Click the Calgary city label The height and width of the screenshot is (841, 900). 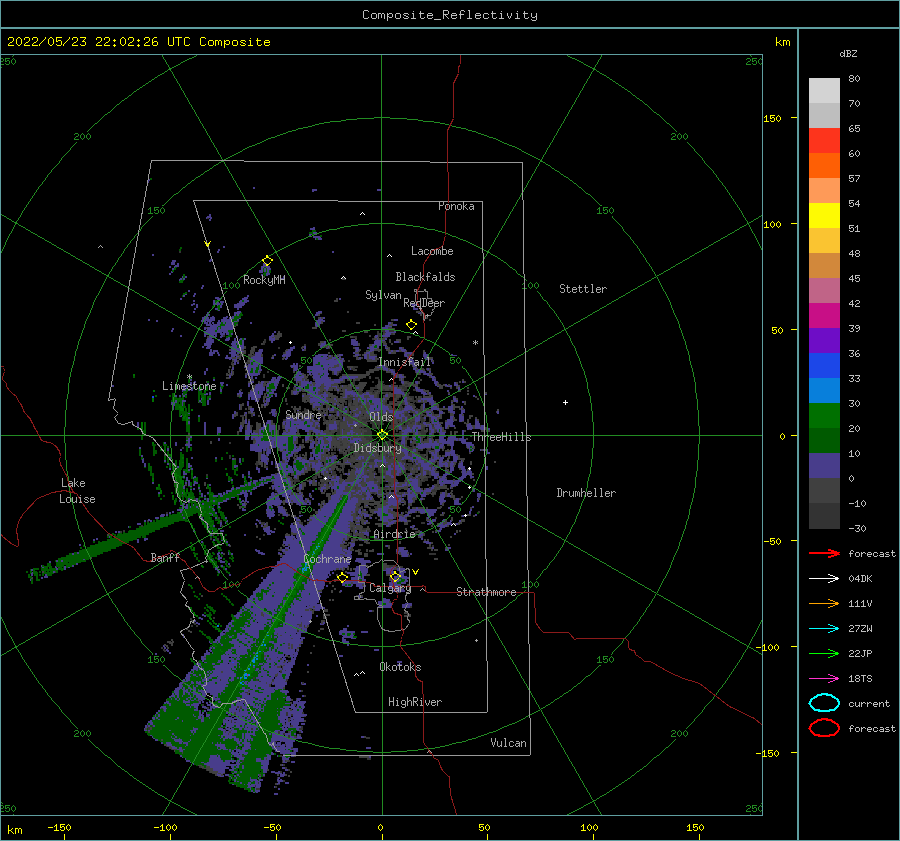pos(390,588)
